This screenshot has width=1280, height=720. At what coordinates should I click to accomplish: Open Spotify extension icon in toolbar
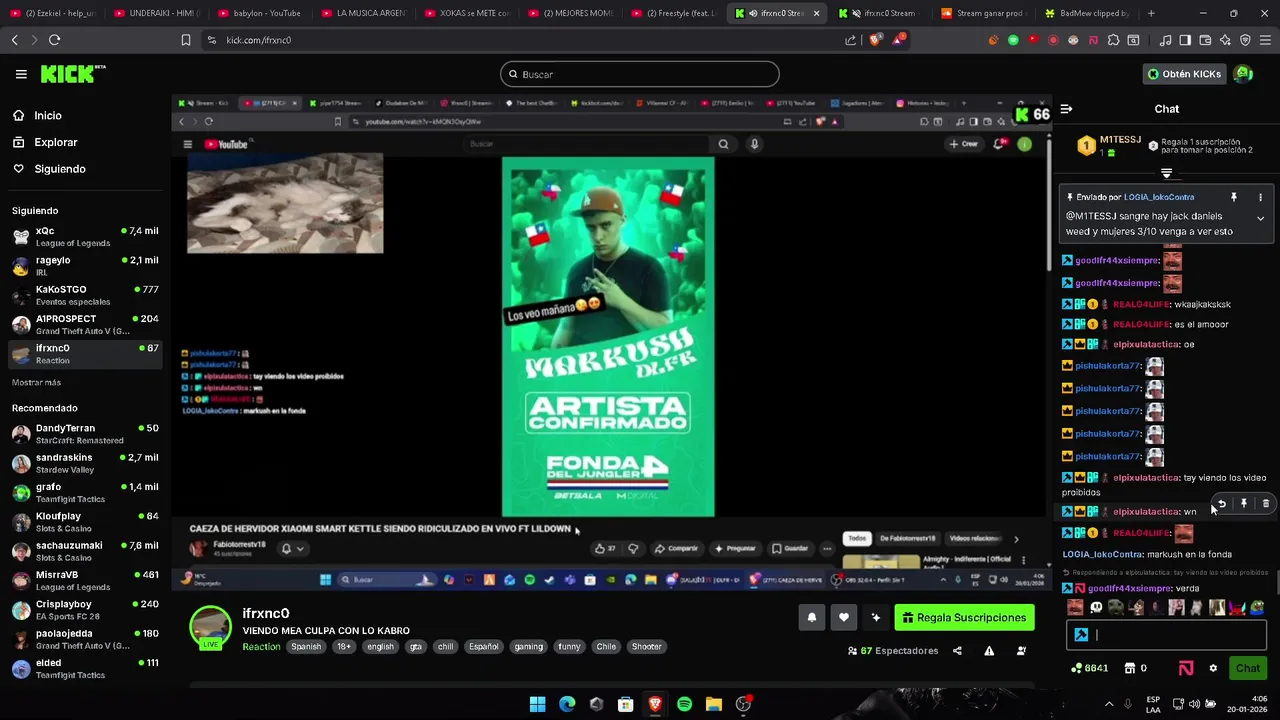point(1013,40)
